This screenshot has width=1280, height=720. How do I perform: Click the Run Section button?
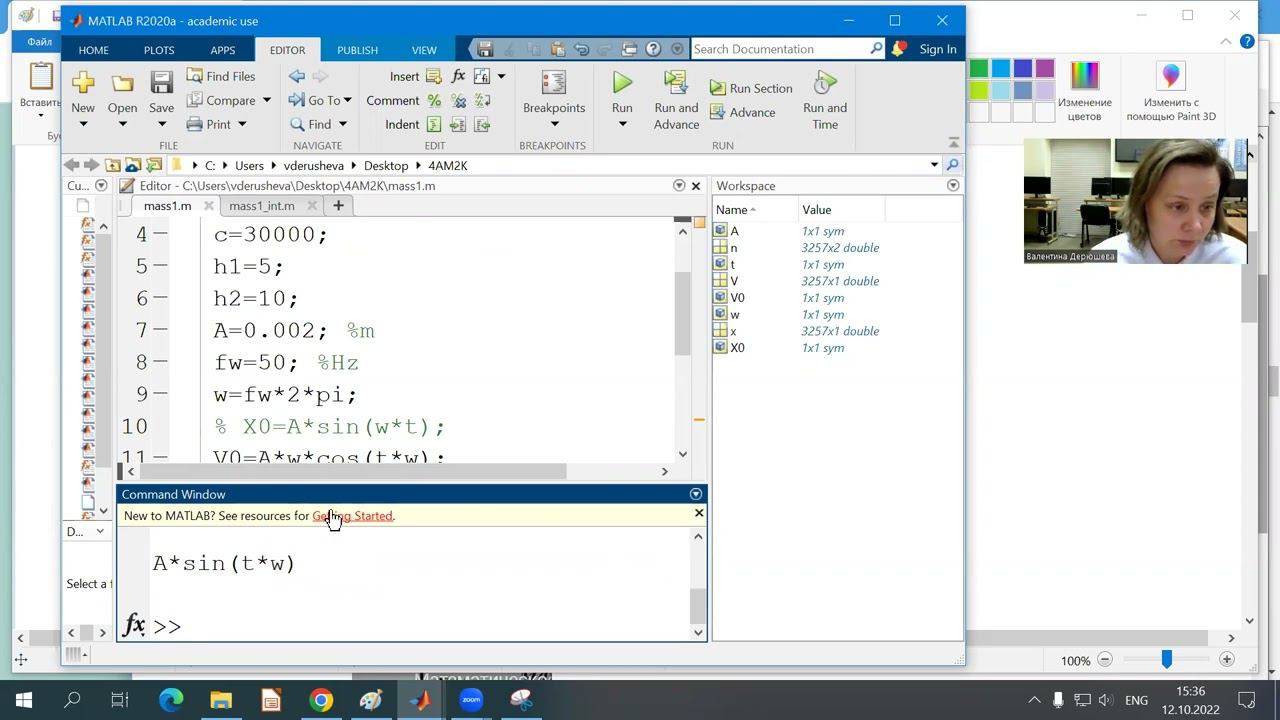click(751, 88)
